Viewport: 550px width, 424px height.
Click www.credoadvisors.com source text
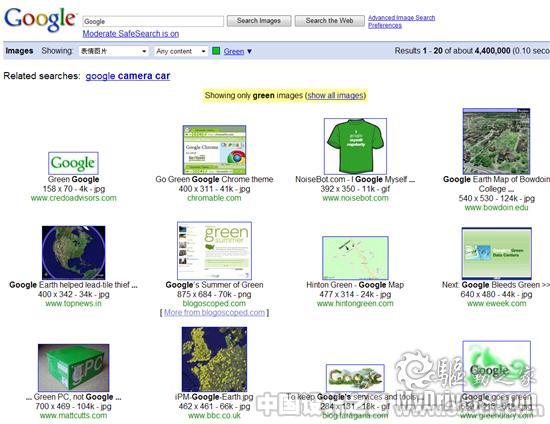73,198
